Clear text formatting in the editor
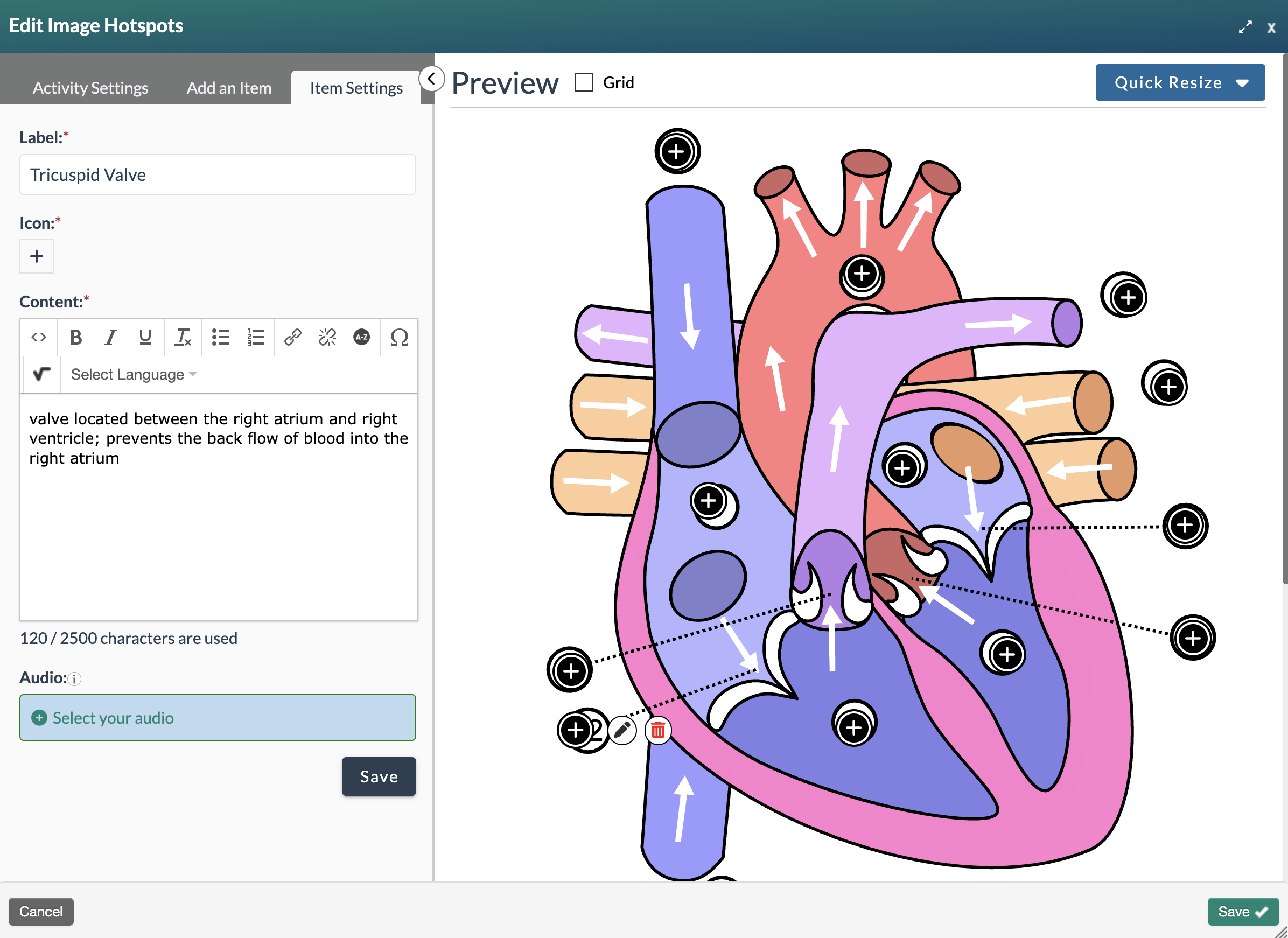 [x=183, y=337]
